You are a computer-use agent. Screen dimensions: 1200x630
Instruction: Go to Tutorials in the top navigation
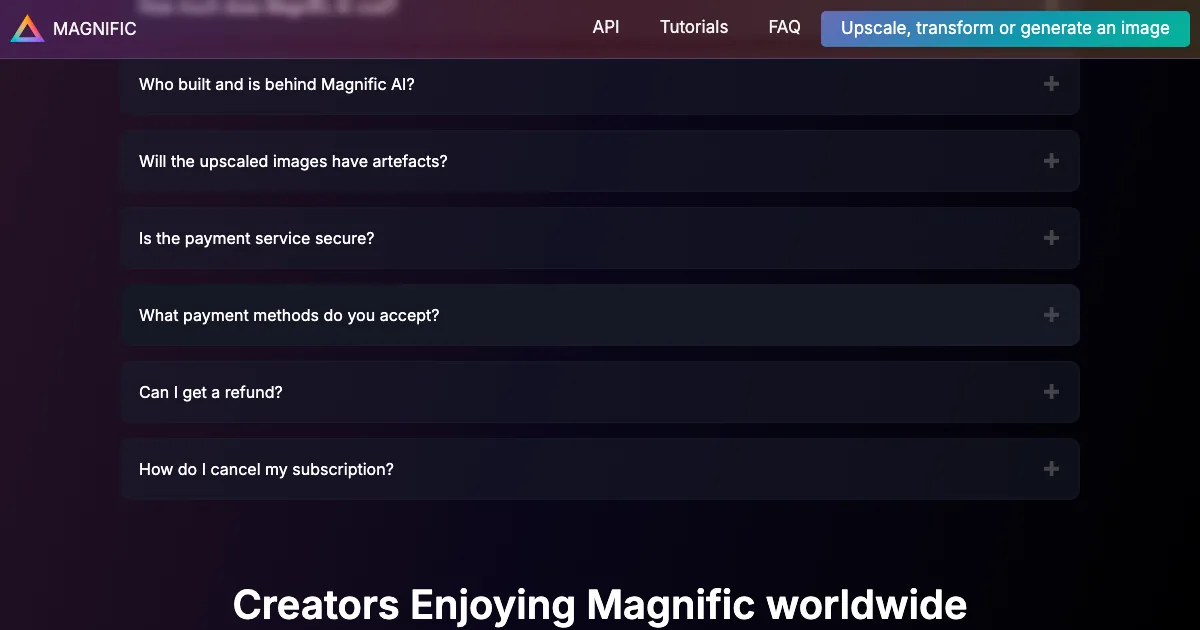pos(694,28)
